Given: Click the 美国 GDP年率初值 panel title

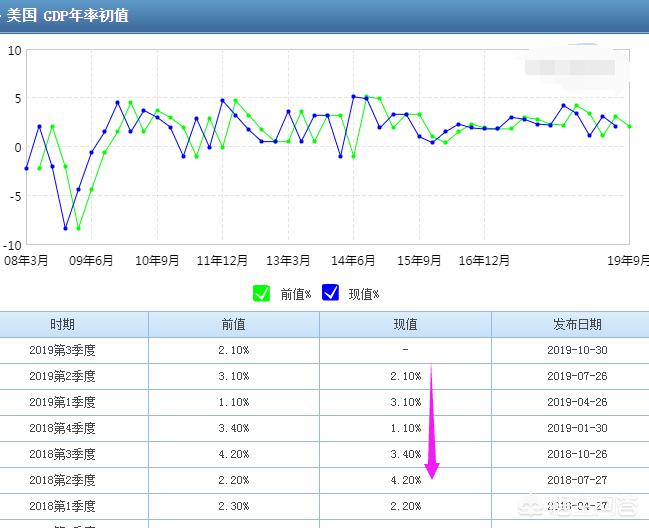Looking at the screenshot, I should pyautogui.click(x=68, y=16).
